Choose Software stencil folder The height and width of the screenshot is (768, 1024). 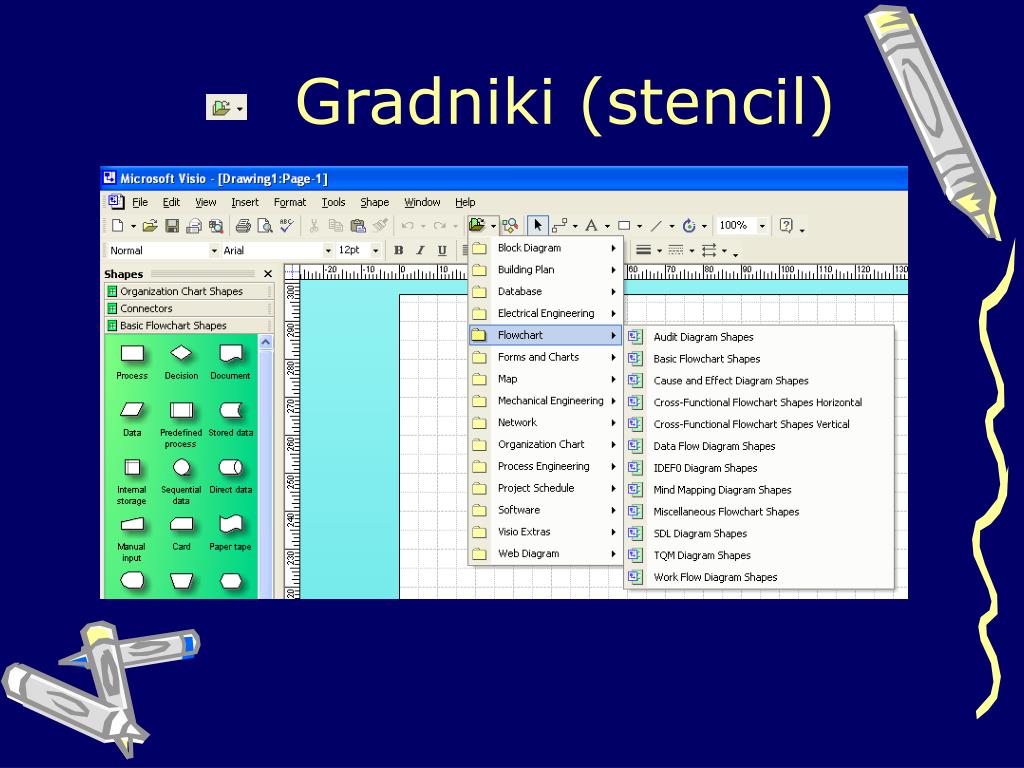tap(545, 510)
